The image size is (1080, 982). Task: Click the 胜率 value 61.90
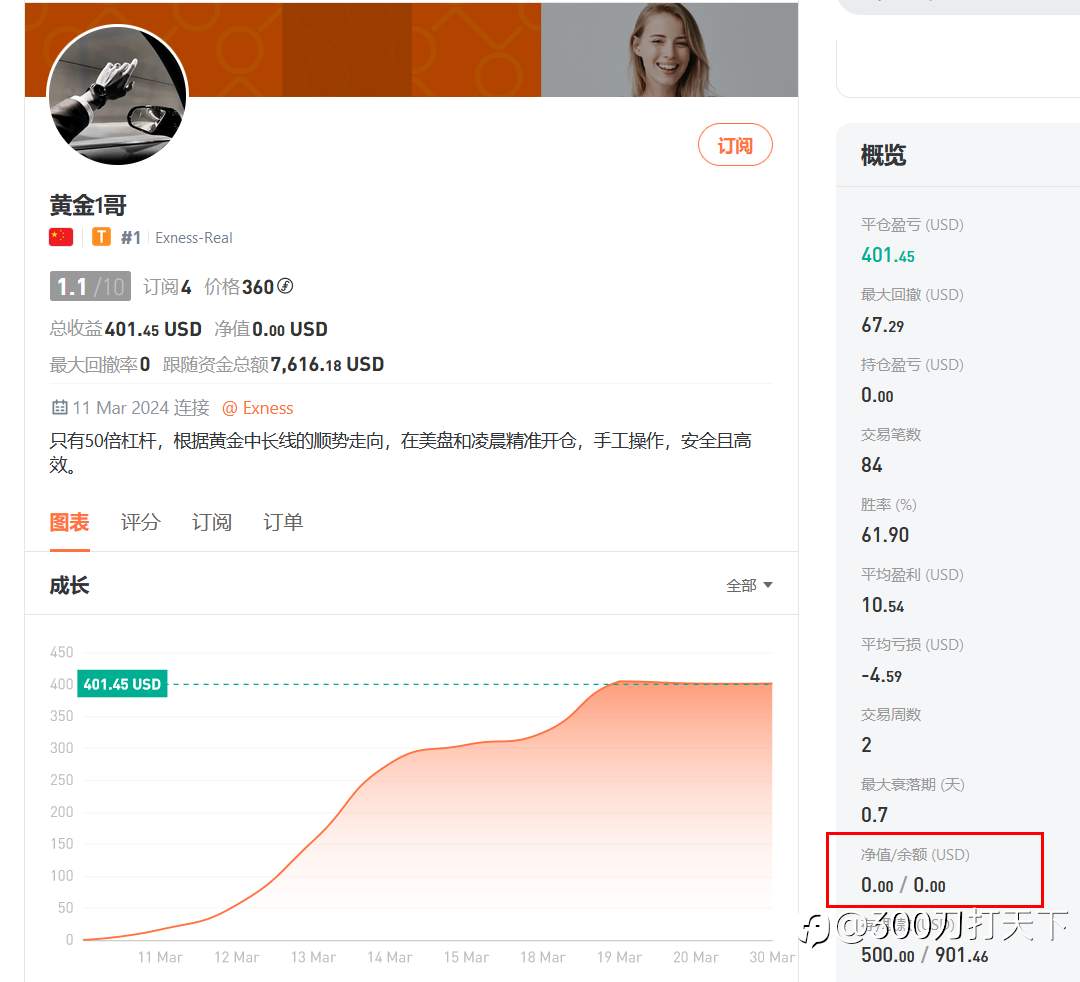(x=885, y=534)
